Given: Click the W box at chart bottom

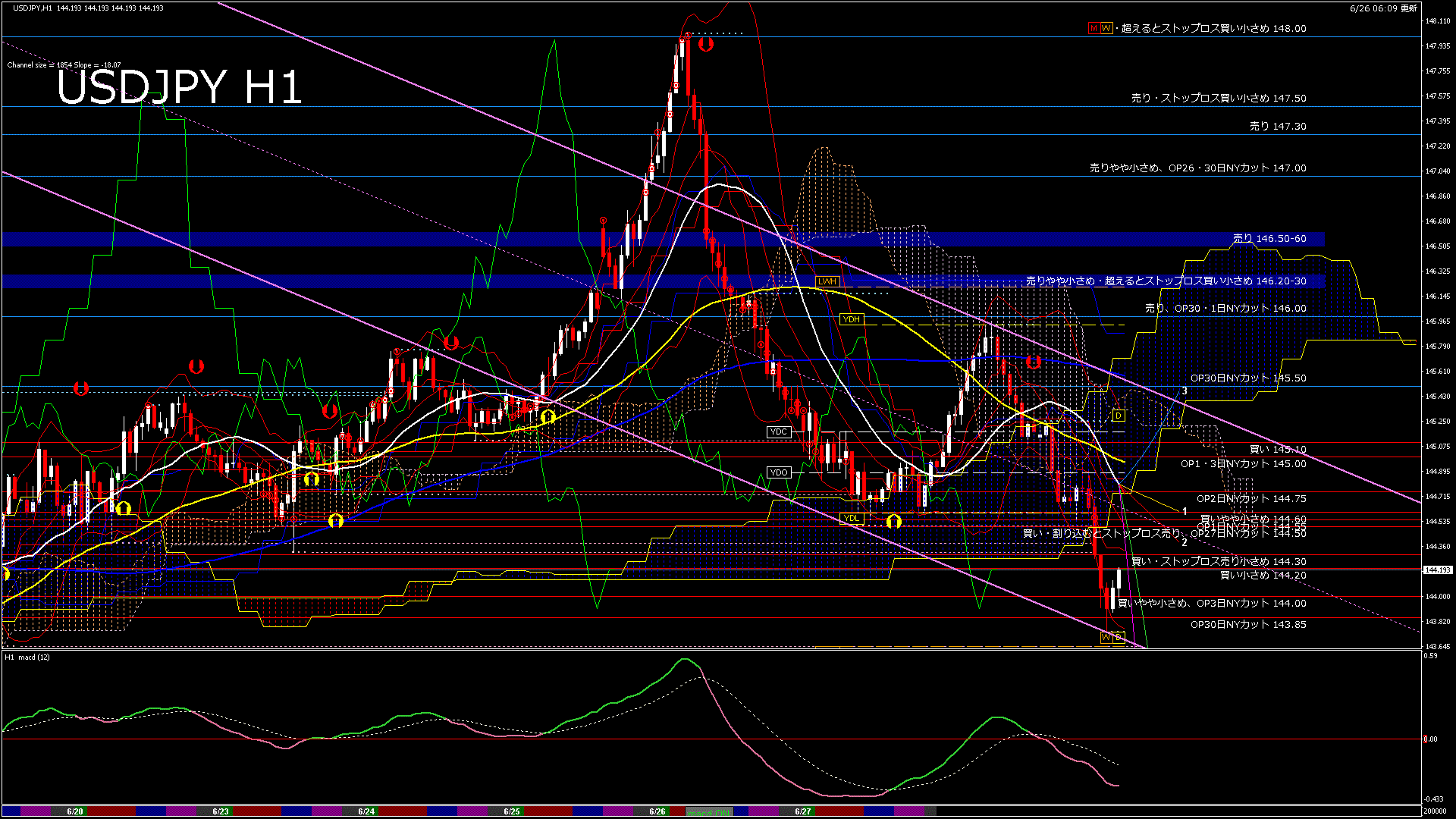Looking at the screenshot, I should point(1106,638).
